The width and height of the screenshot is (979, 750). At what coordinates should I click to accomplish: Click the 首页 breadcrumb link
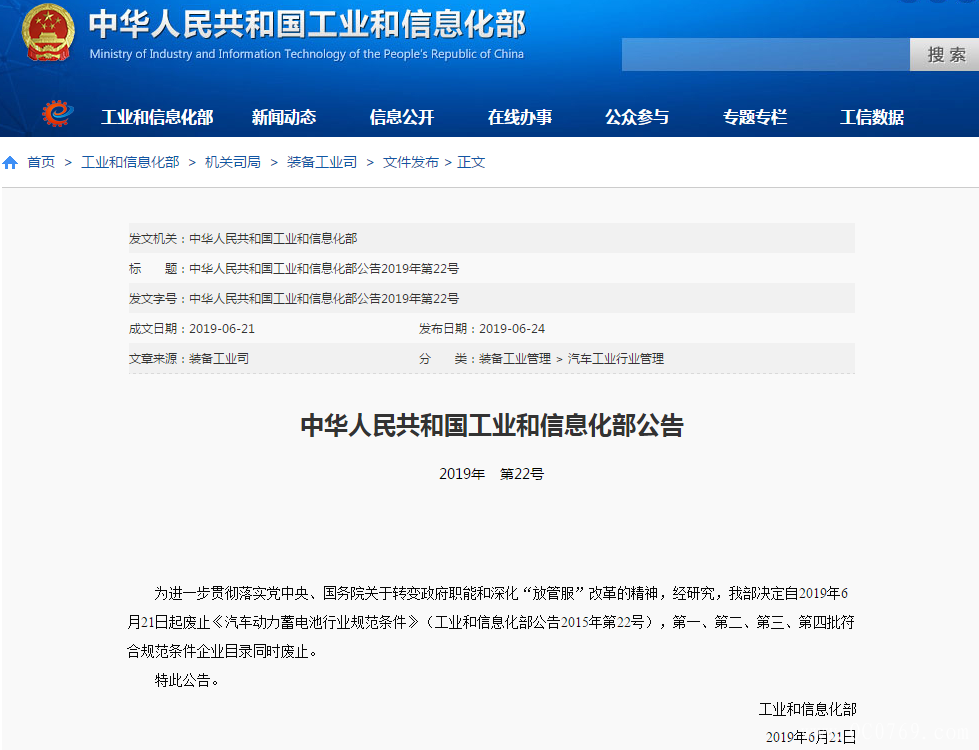tap(41, 162)
